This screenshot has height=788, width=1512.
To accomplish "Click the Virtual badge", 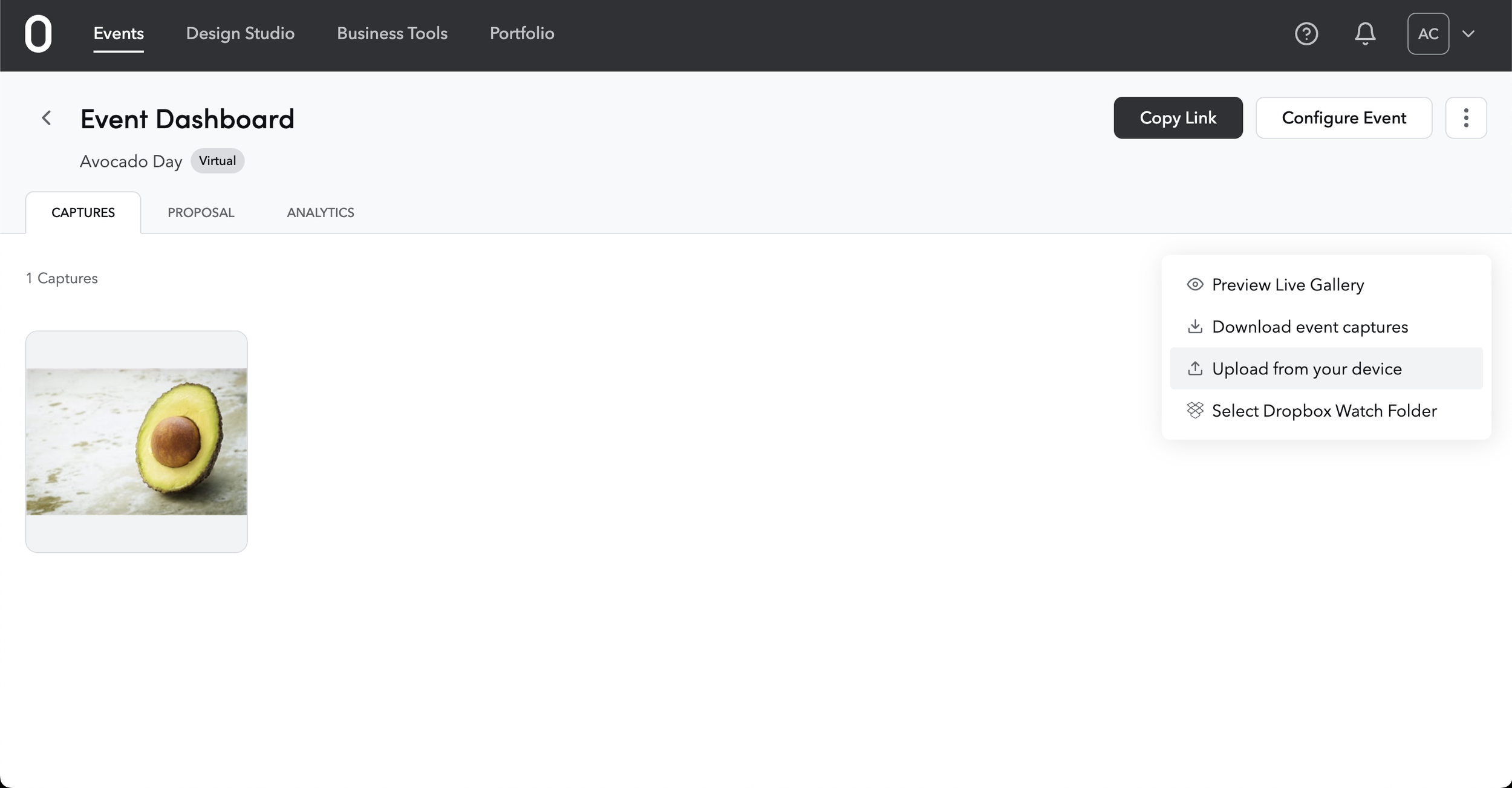I will 218,161.
